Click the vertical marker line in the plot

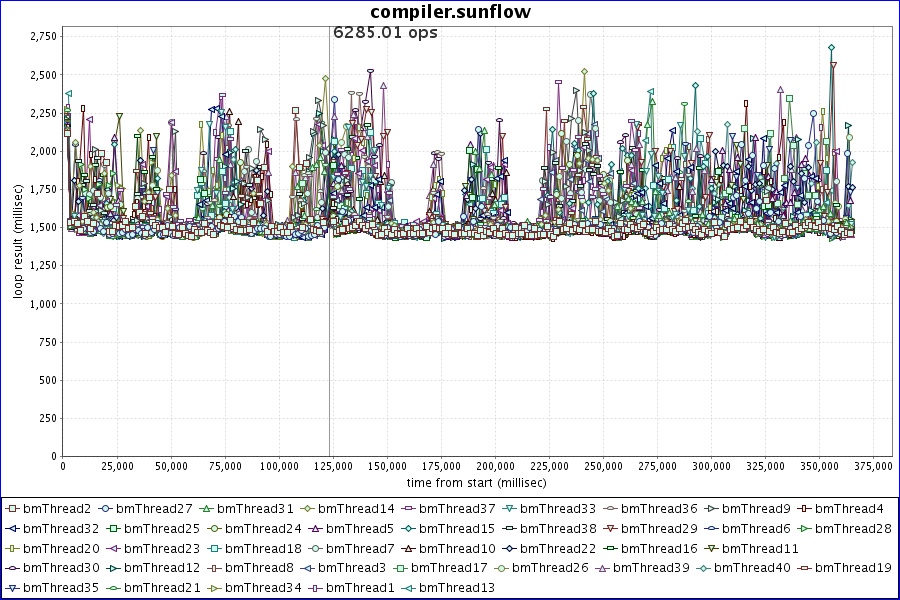click(329, 300)
